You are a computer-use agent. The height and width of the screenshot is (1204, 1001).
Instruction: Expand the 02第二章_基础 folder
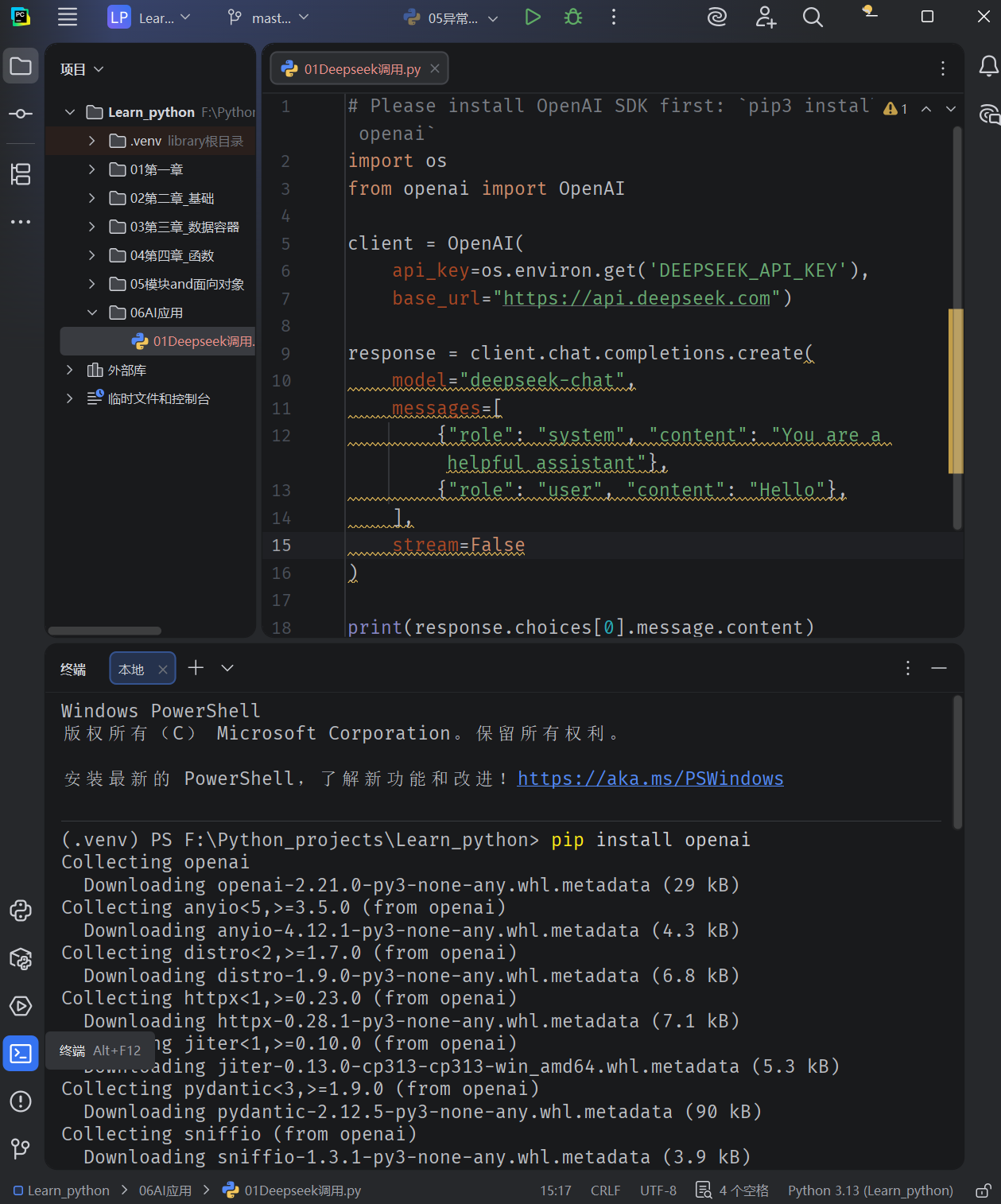92,198
